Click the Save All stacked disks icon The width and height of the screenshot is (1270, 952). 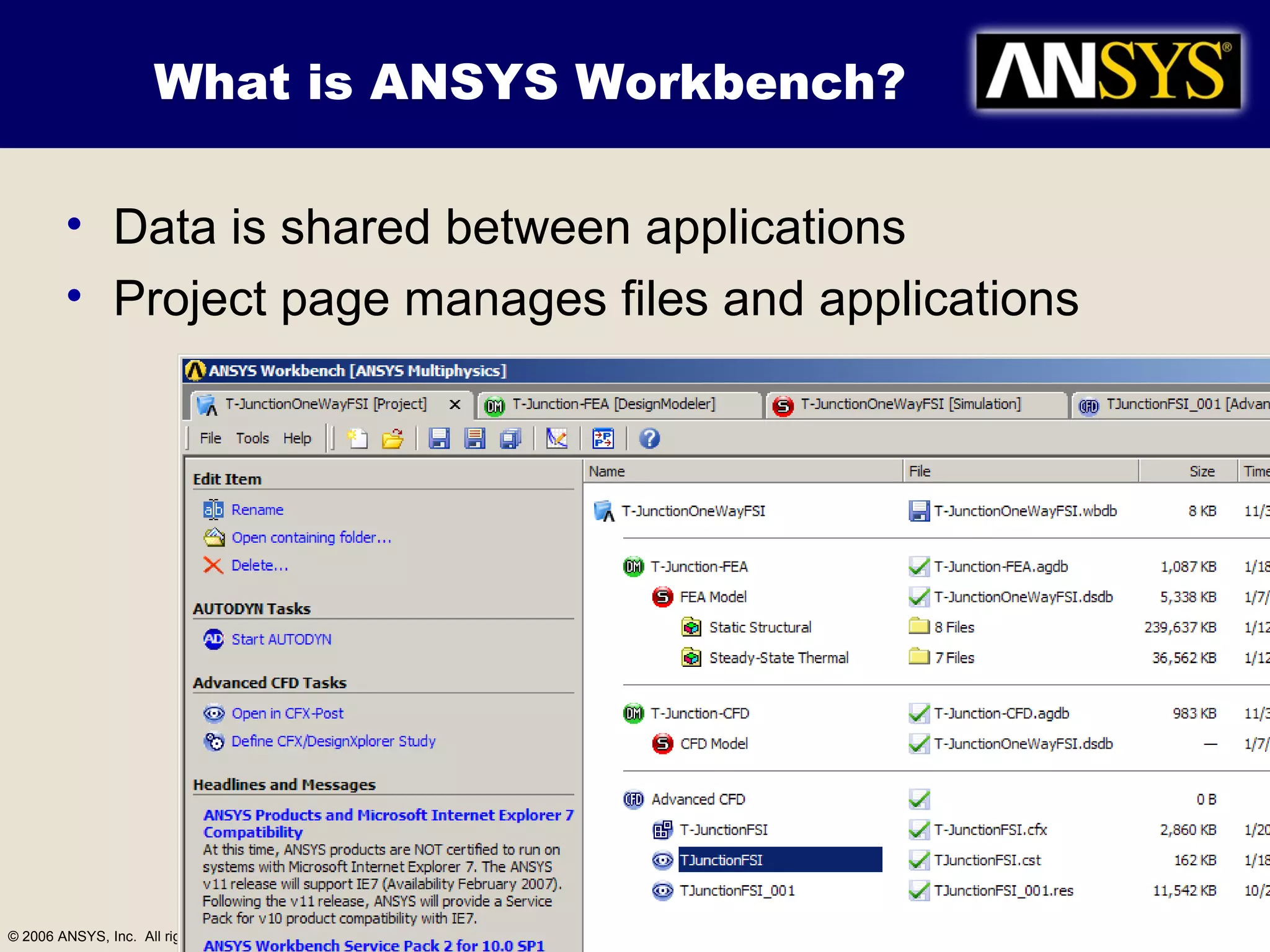click(511, 439)
